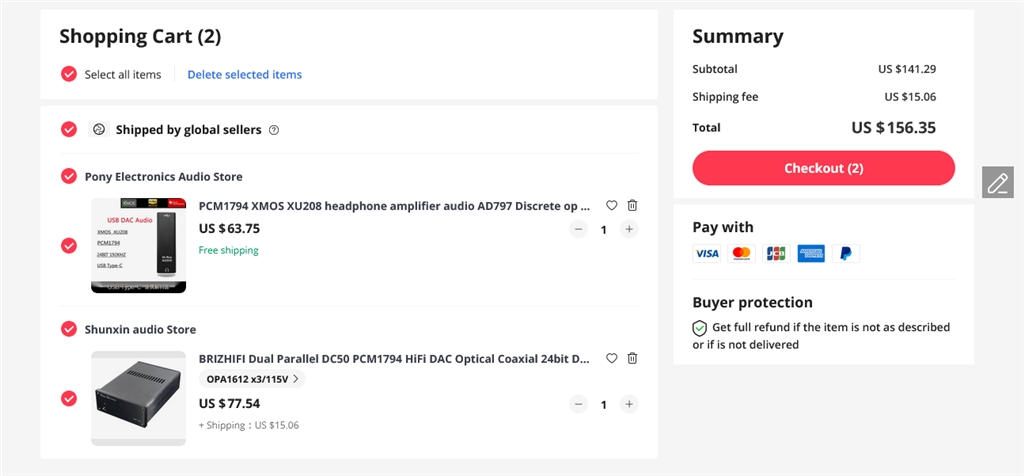Toggle Select all items checkbox
The height and width of the screenshot is (476, 1024).
coord(69,74)
